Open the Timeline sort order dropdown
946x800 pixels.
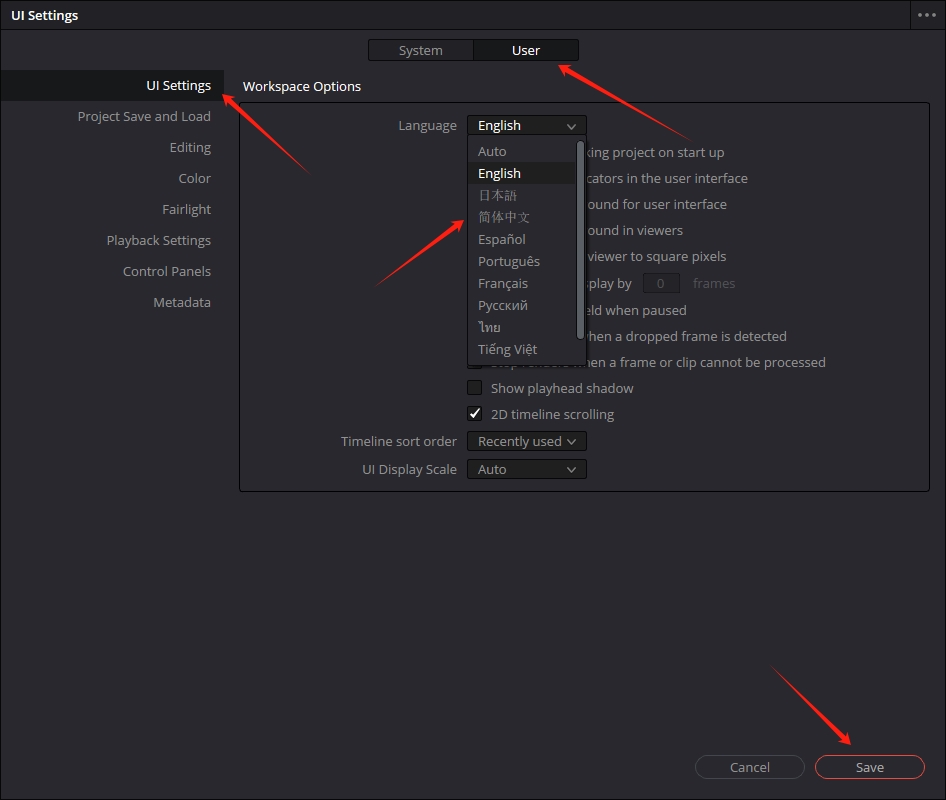[x=526, y=441]
